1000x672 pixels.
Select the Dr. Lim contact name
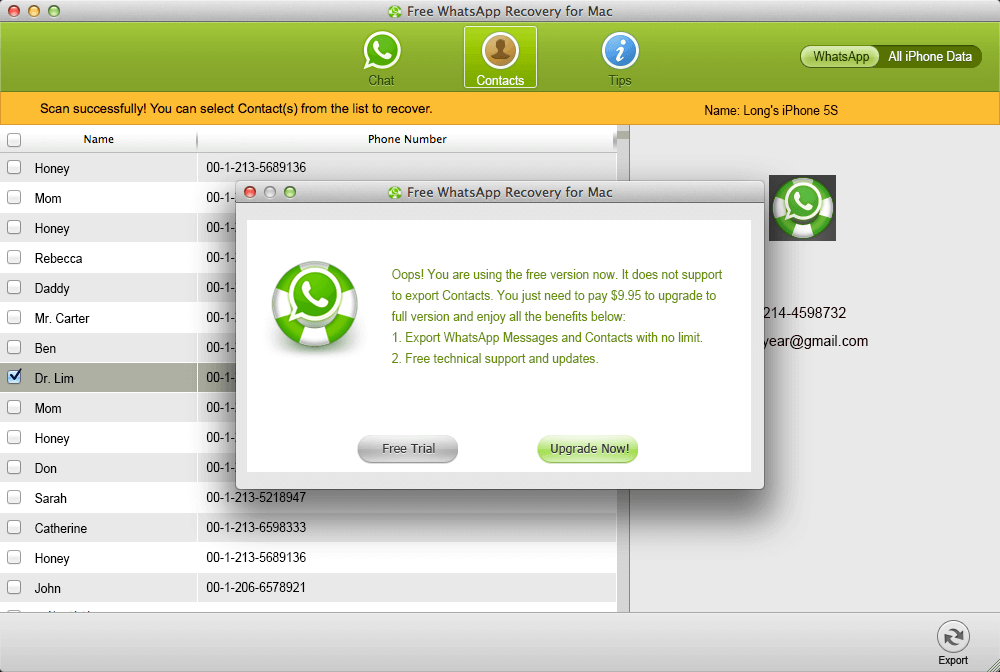(54, 378)
